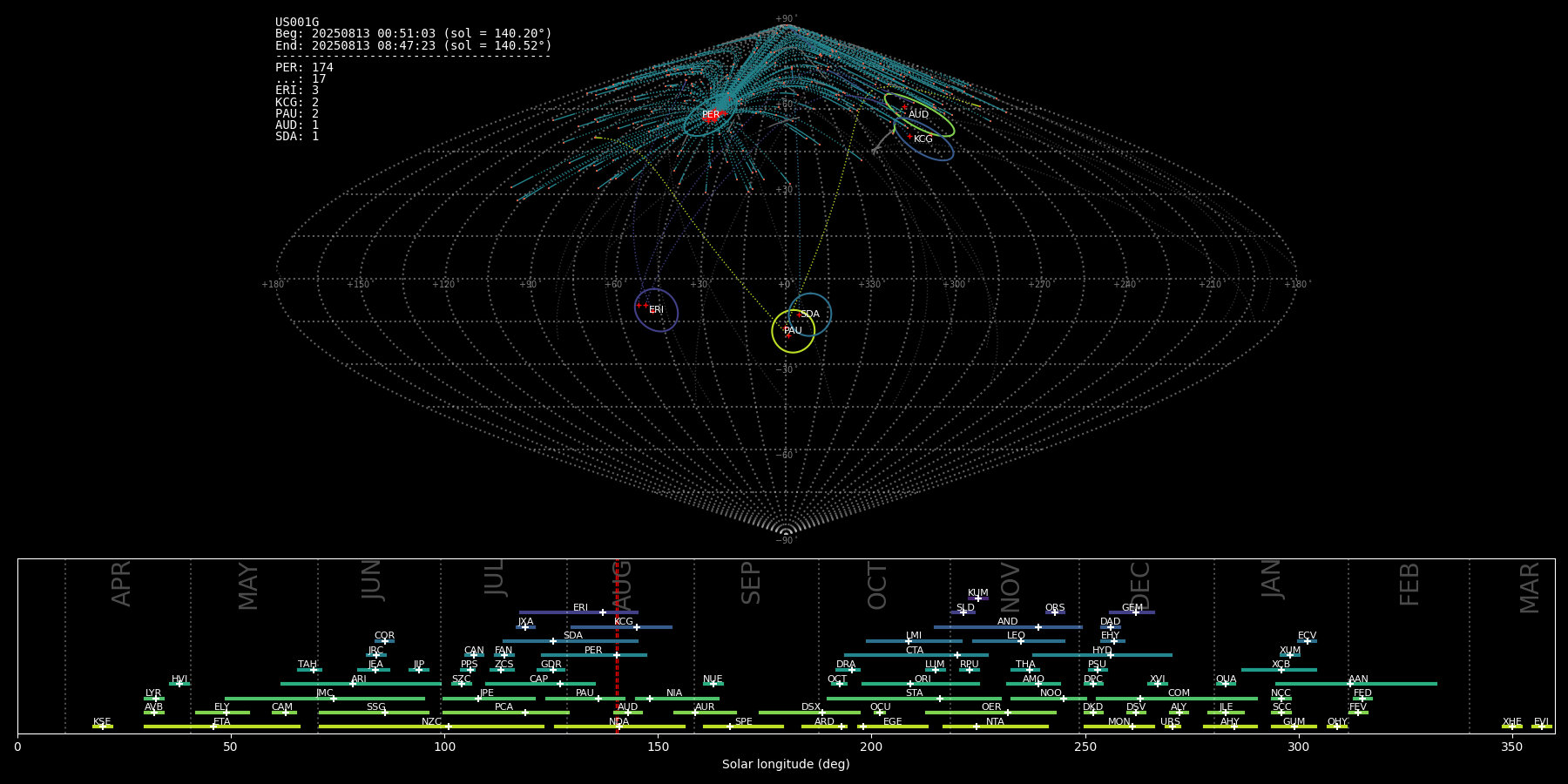
Task: Click the -90° pole label on the sky map
Action: 786,541
